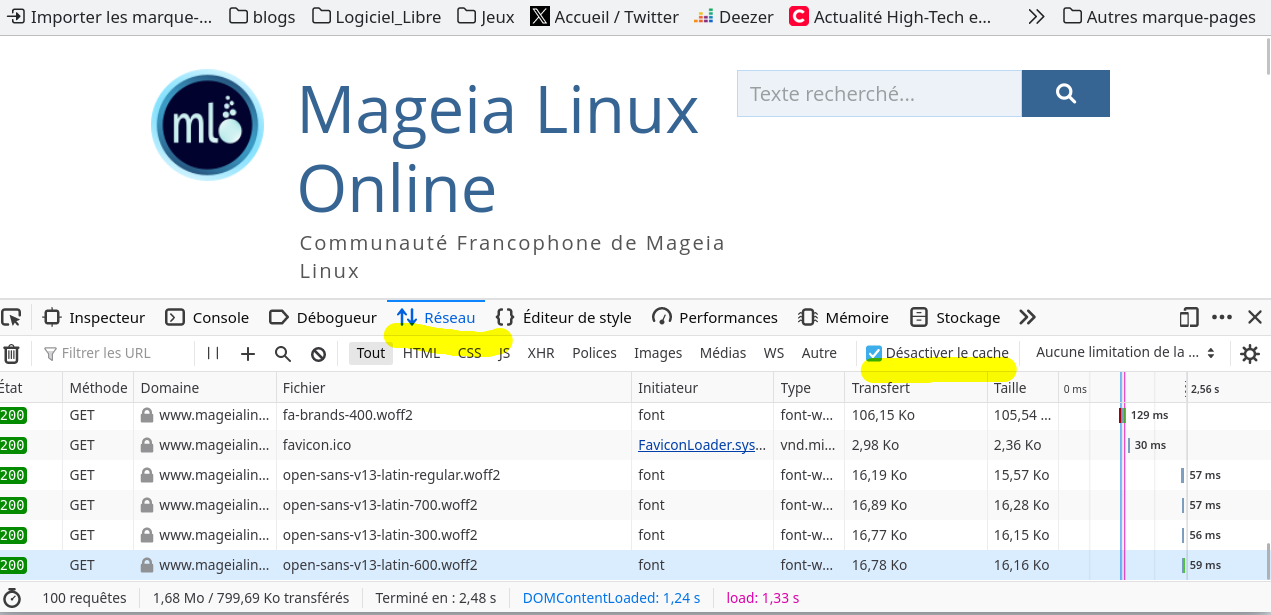Close the developer tools panel
Image resolution: width=1271 pixels, height=615 pixels.
click(x=1255, y=318)
